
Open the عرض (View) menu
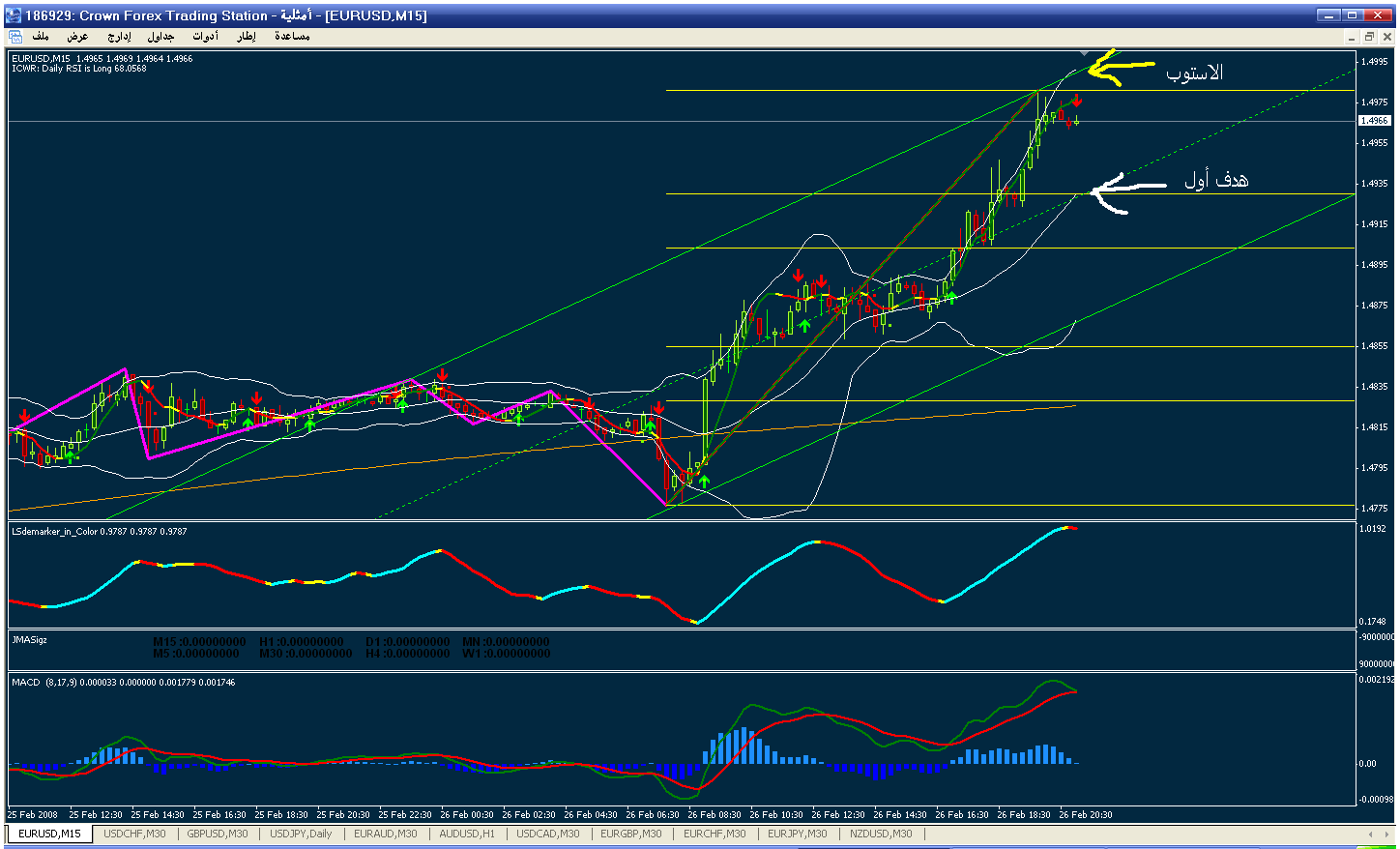77,37
